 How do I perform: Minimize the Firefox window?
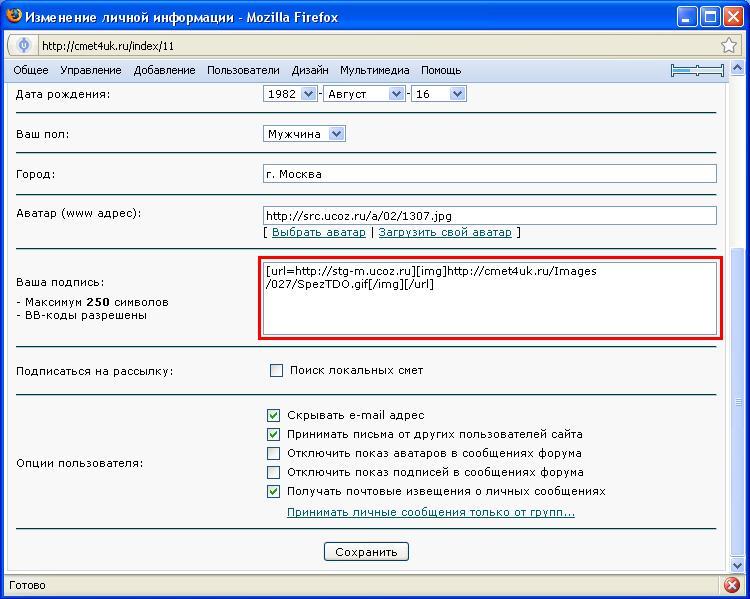tap(686, 17)
